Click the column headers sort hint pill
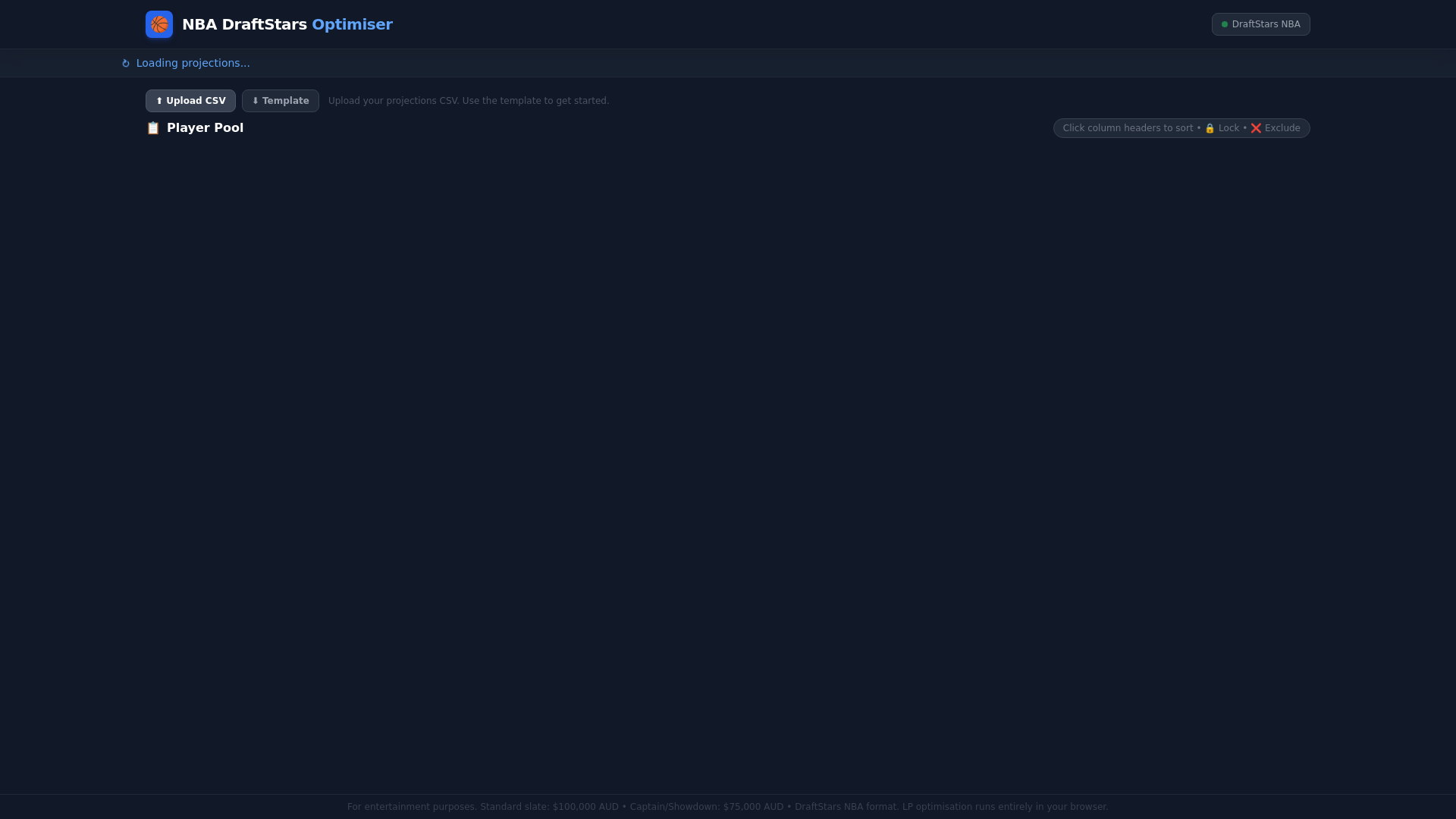Image resolution: width=1456 pixels, height=819 pixels. pyautogui.click(x=1181, y=128)
